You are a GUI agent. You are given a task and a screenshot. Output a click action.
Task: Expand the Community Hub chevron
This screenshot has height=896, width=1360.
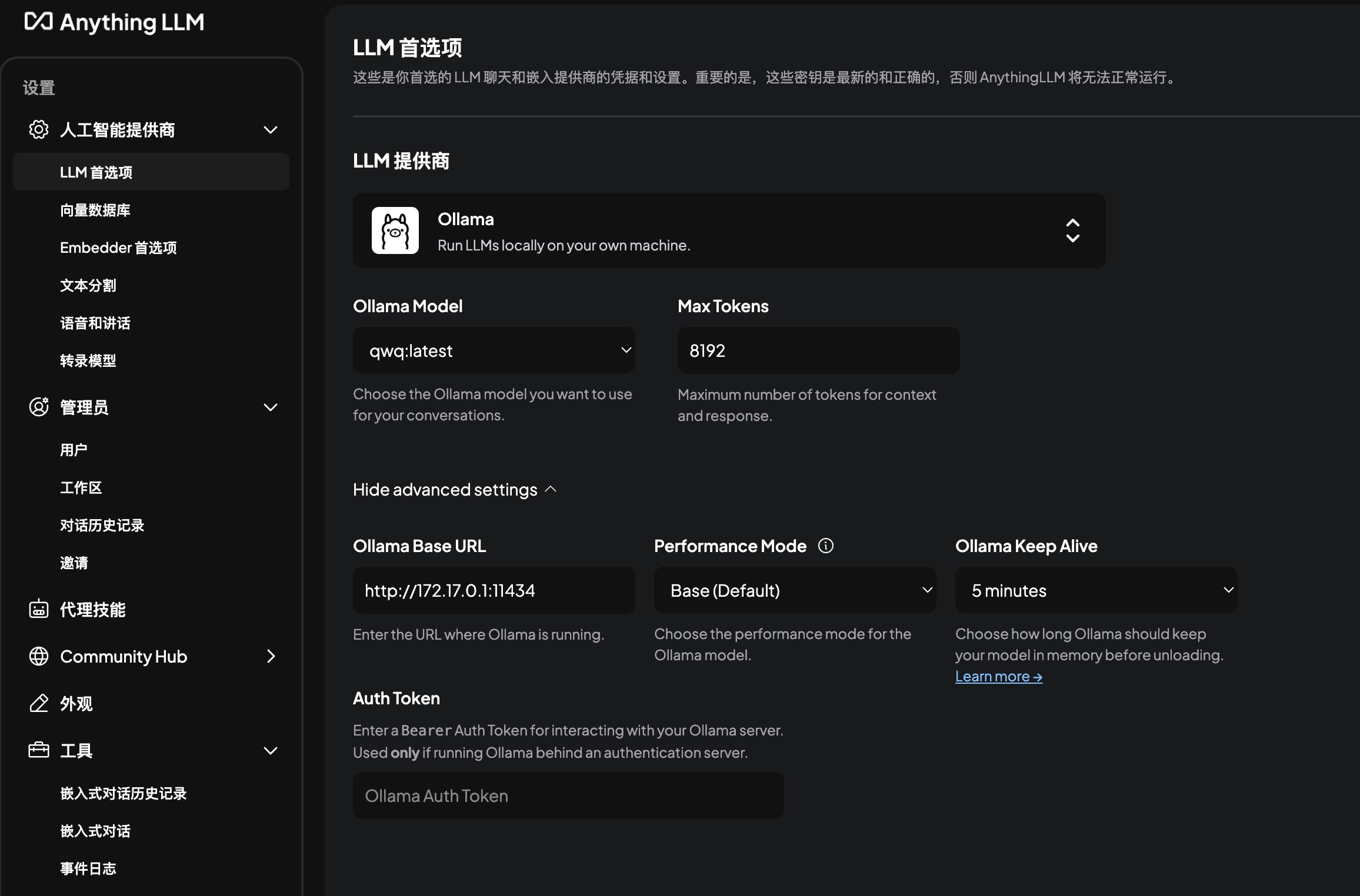tap(271, 656)
